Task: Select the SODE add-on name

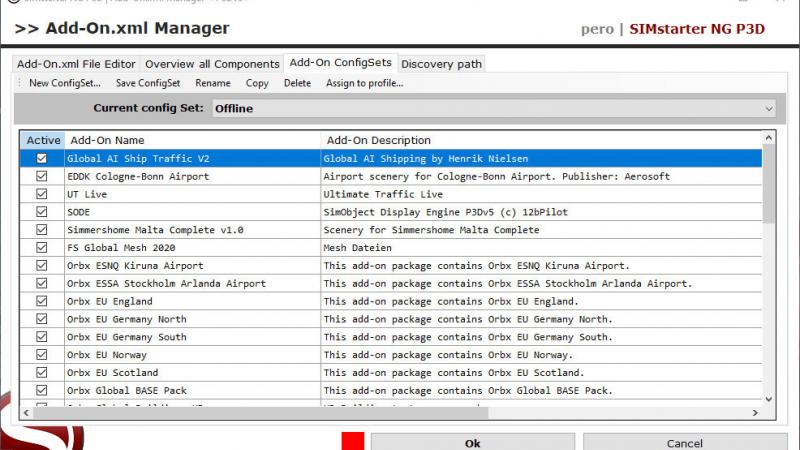Action: 78,212
